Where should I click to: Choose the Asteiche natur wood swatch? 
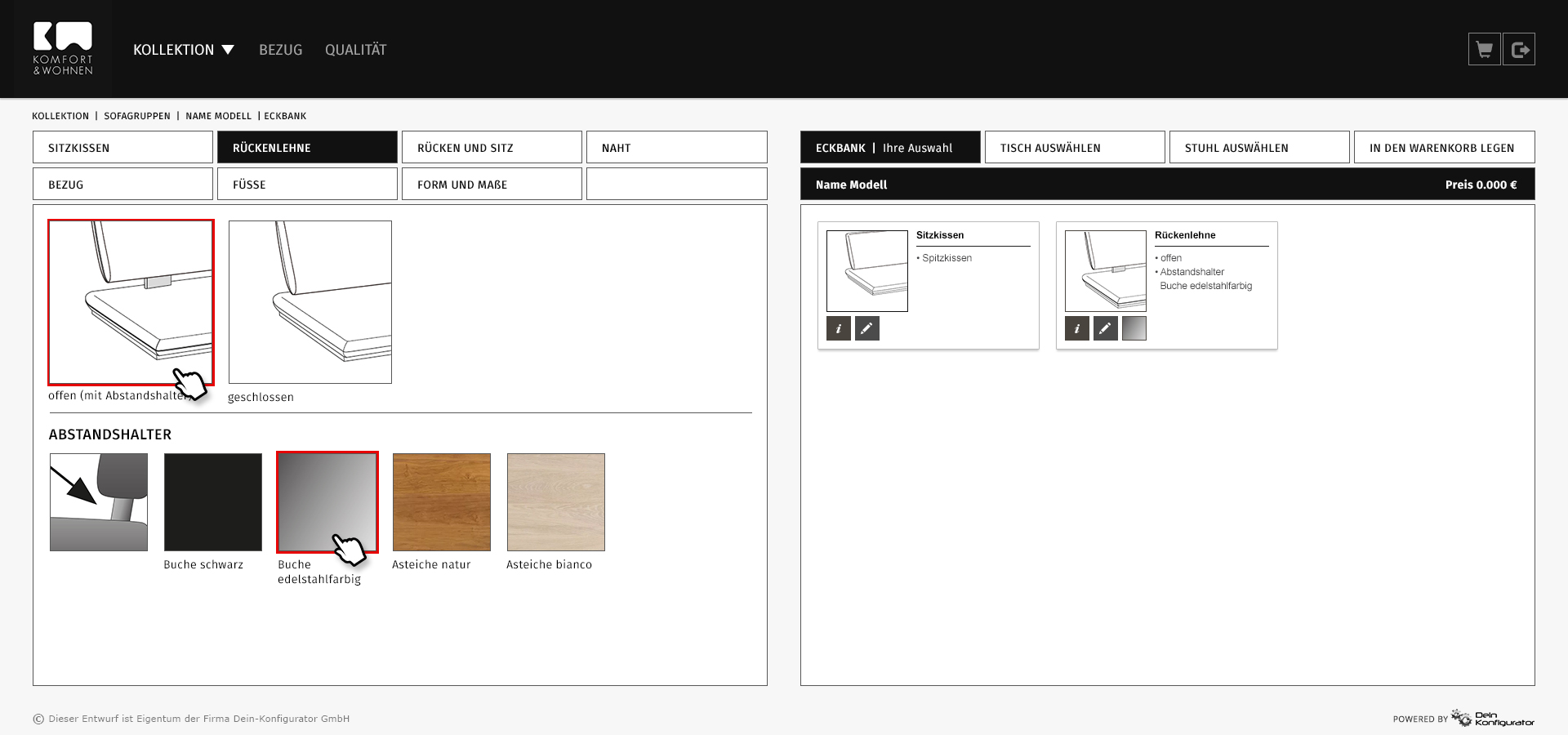[442, 502]
